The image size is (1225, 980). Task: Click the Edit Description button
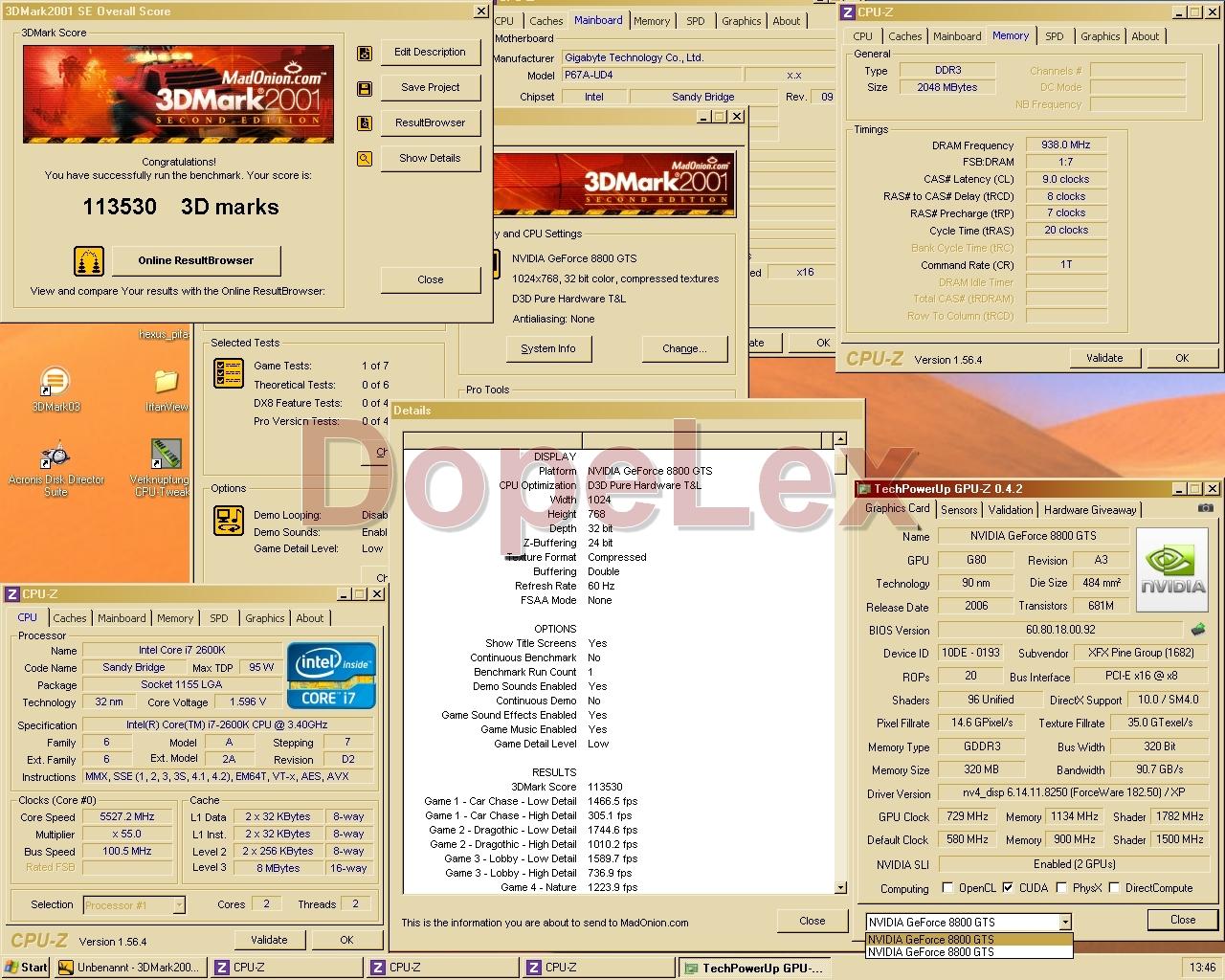pos(430,53)
